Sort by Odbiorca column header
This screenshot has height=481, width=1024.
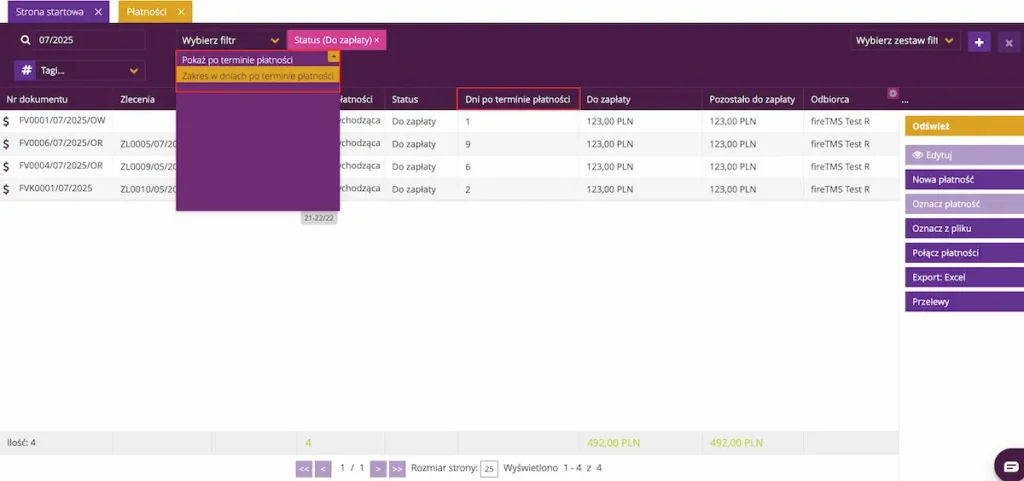point(829,100)
